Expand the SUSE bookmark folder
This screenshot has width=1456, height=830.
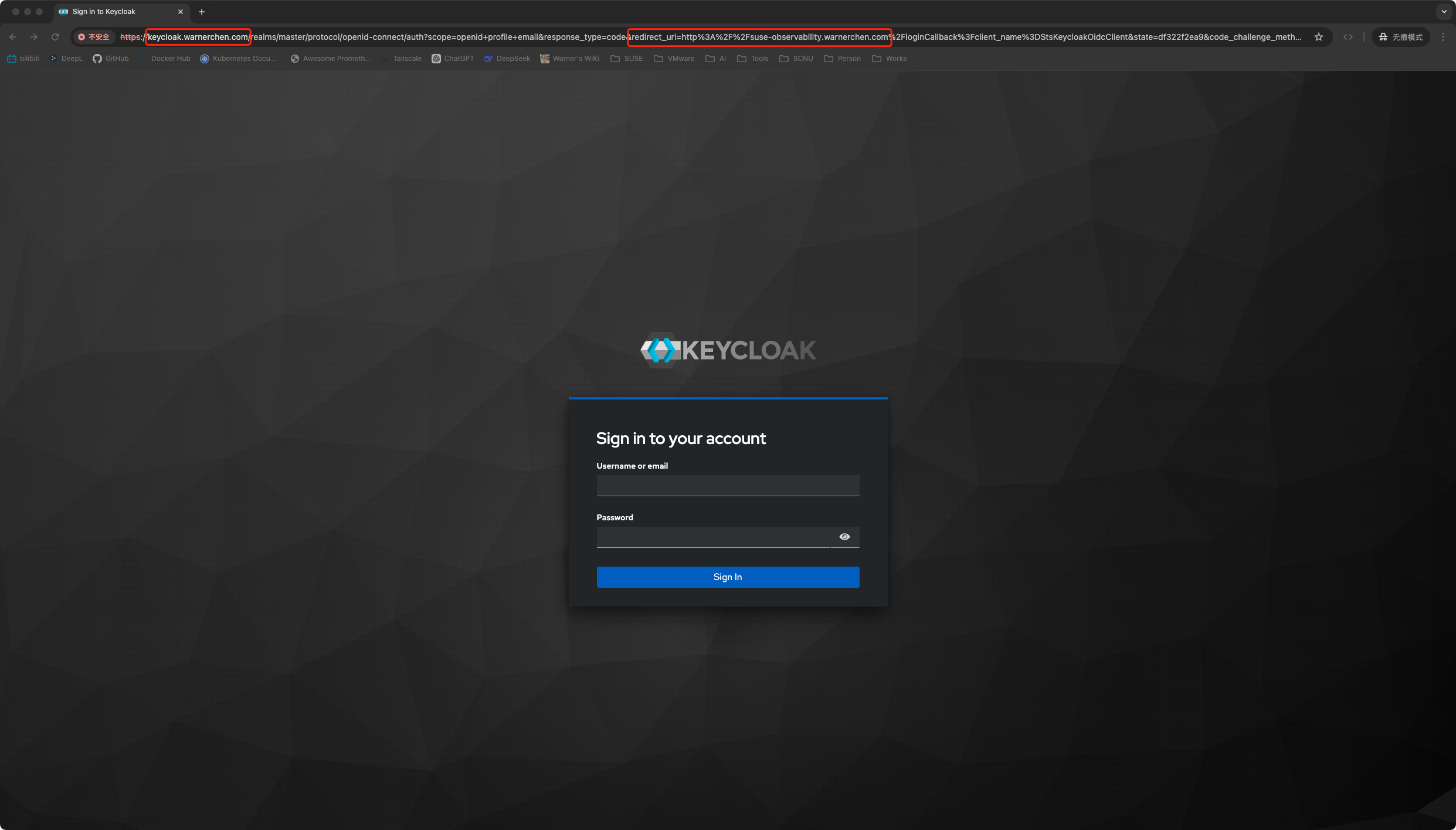pos(627,59)
